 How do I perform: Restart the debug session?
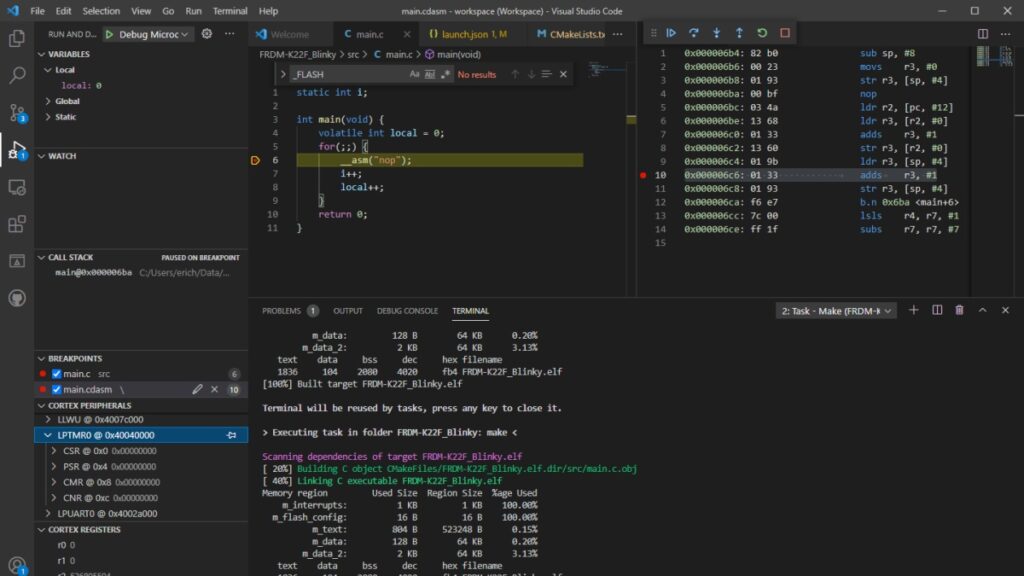(762, 33)
